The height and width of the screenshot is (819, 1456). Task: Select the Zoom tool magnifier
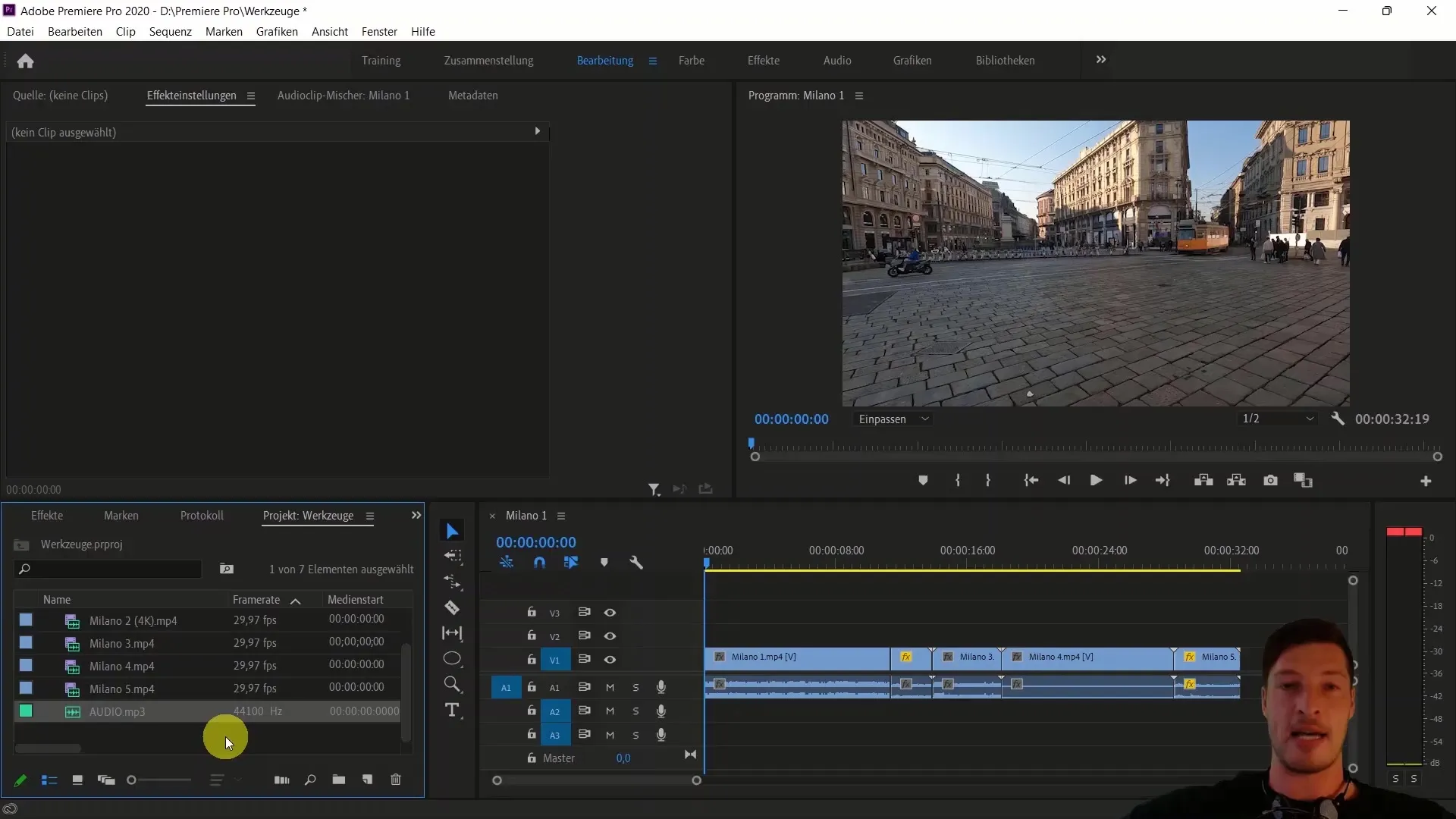click(453, 684)
